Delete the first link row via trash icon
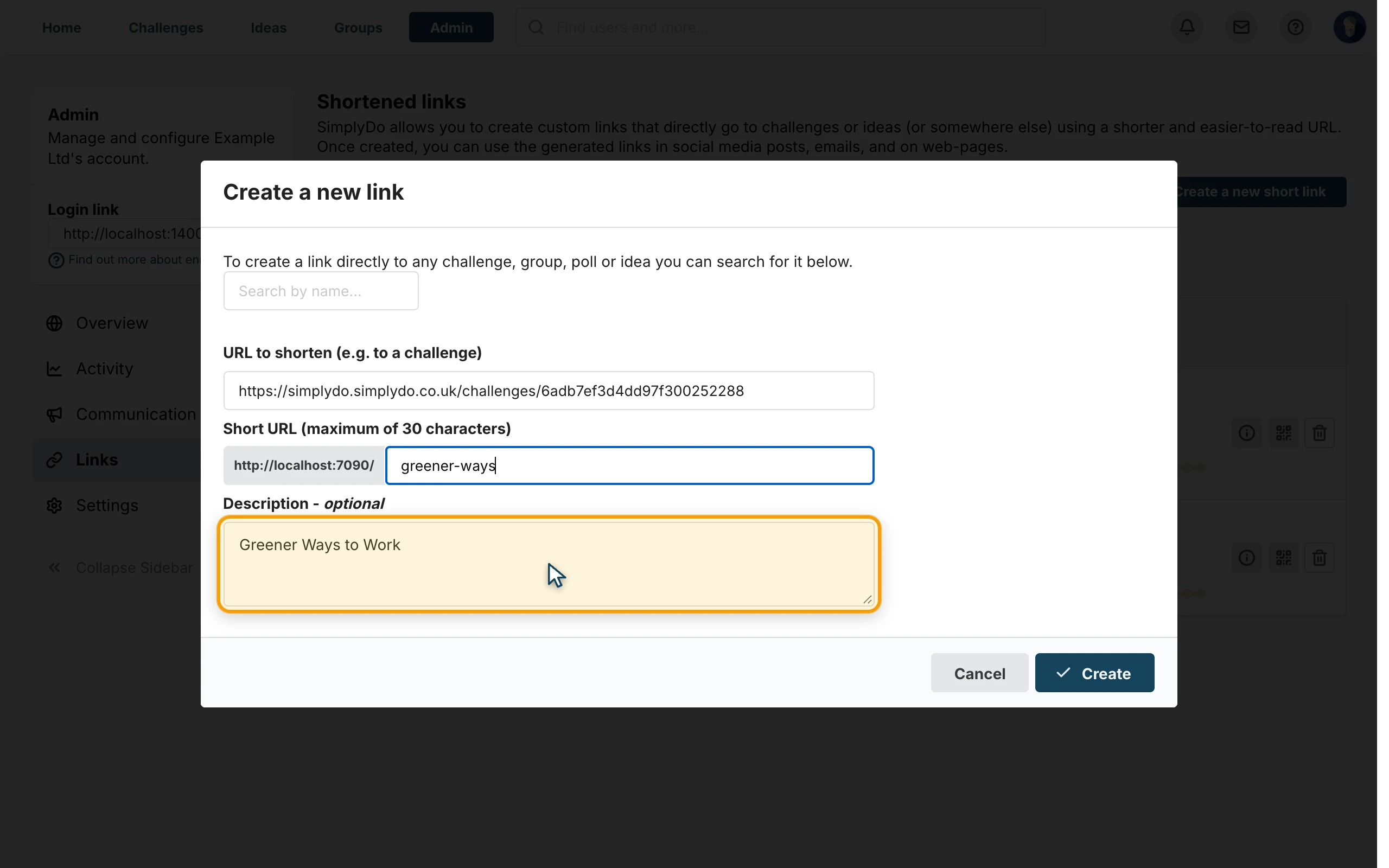 (x=1319, y=433)
